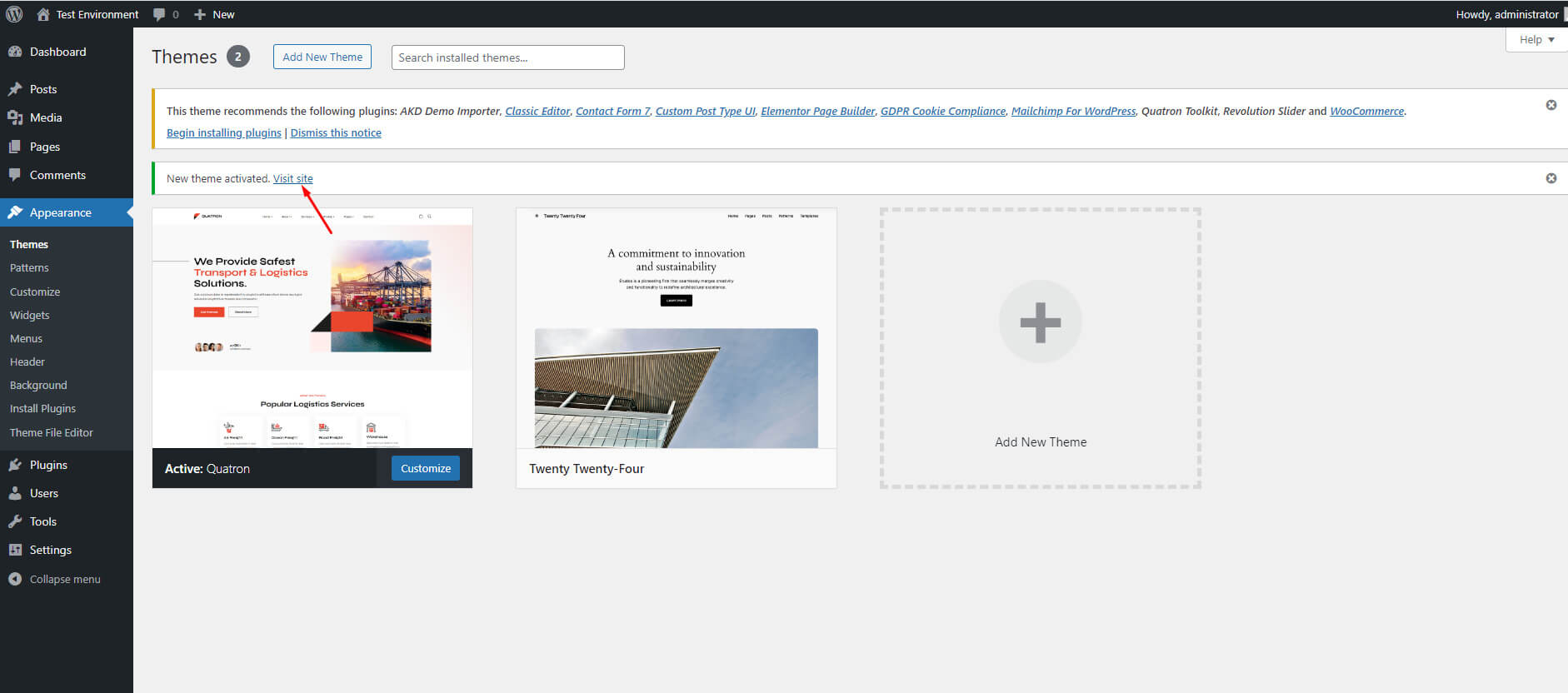Click the Pages icon in sidebar
The height and width of the screenshot is (693, 1568).
(15, 147)
